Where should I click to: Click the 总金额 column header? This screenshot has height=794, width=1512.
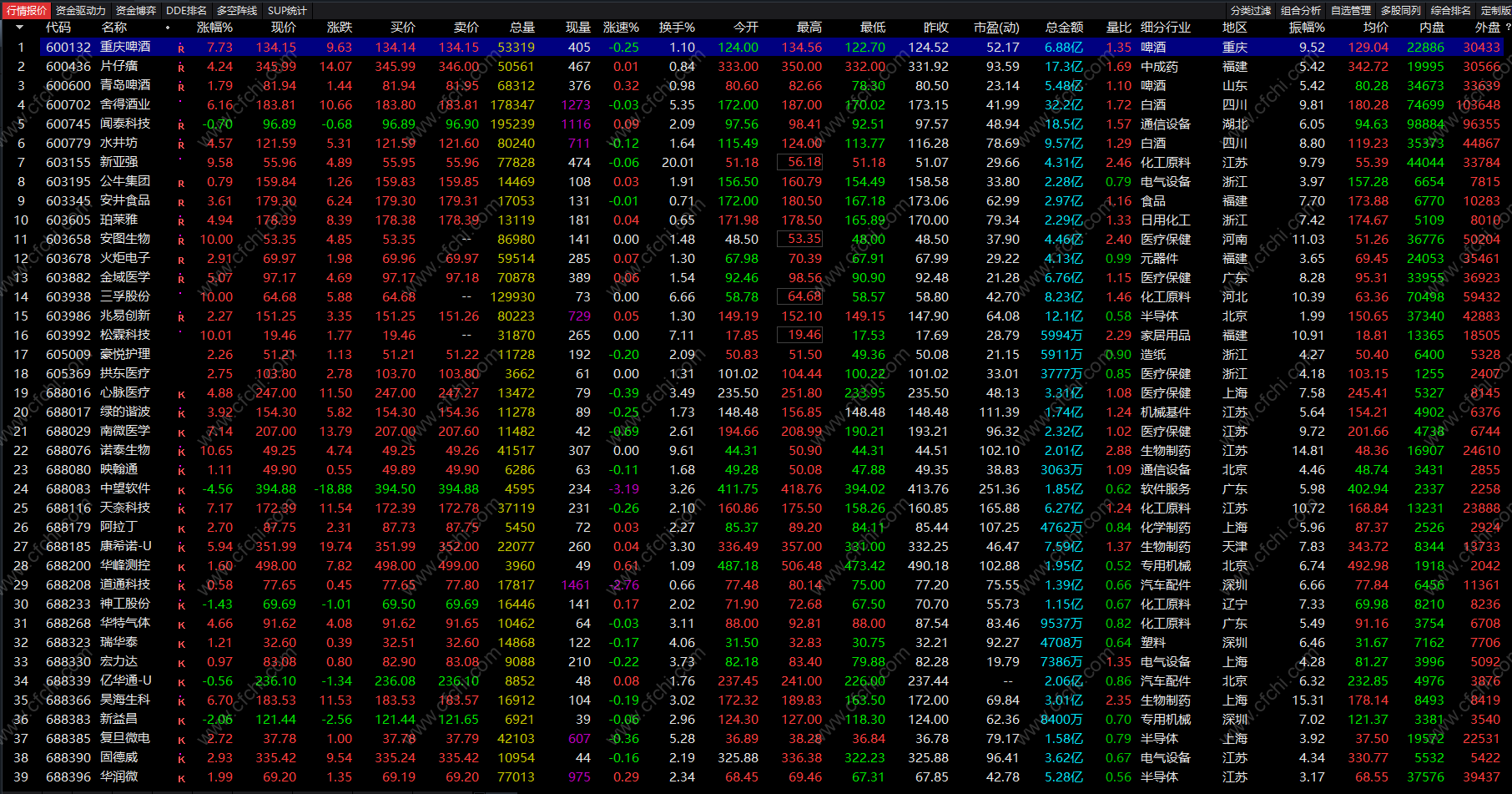[1064, 28]
